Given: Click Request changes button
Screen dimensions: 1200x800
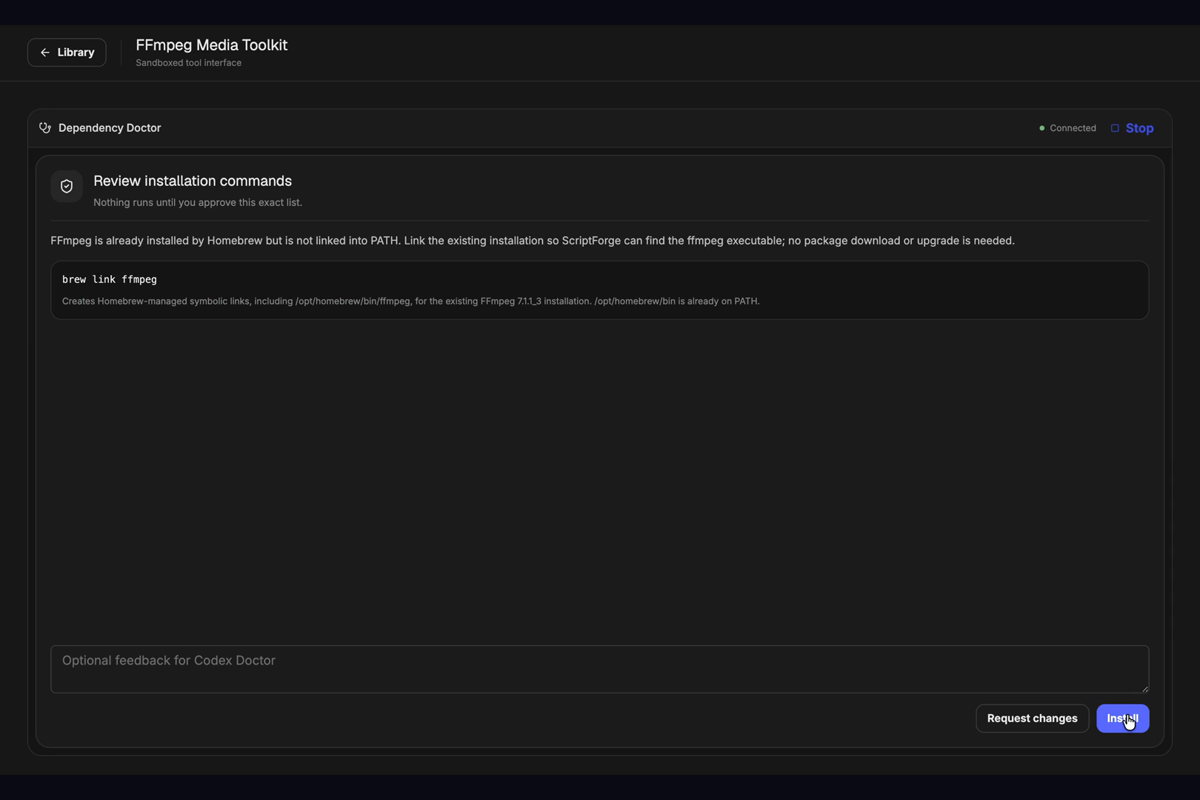Looking at the screenshot, I should tap(1032, 718).
